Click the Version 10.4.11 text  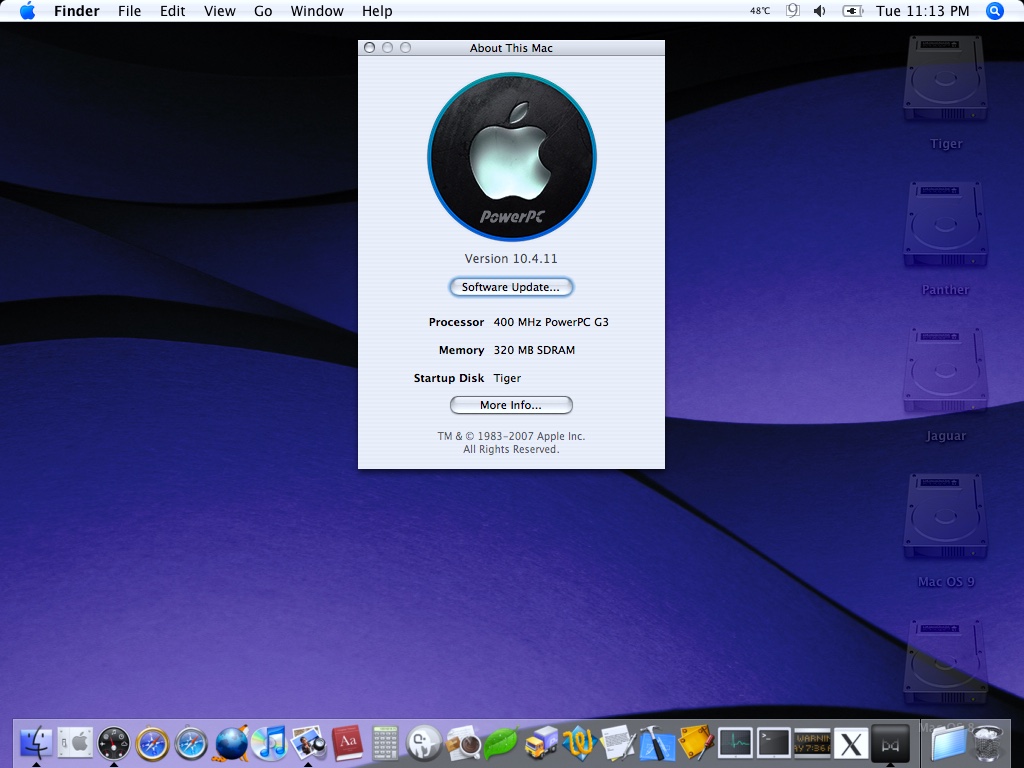511,259
